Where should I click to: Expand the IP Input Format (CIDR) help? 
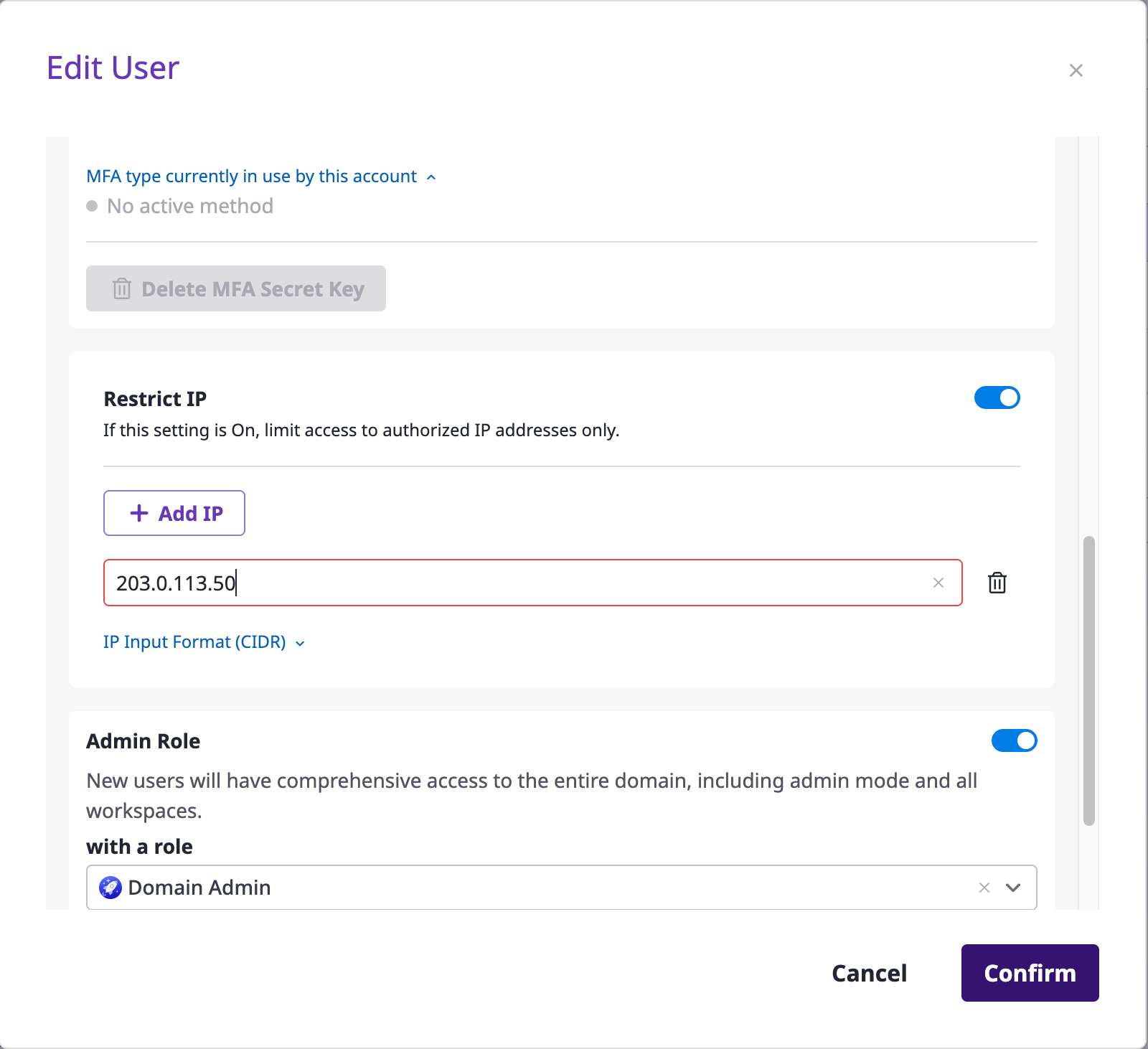[204, 642]
